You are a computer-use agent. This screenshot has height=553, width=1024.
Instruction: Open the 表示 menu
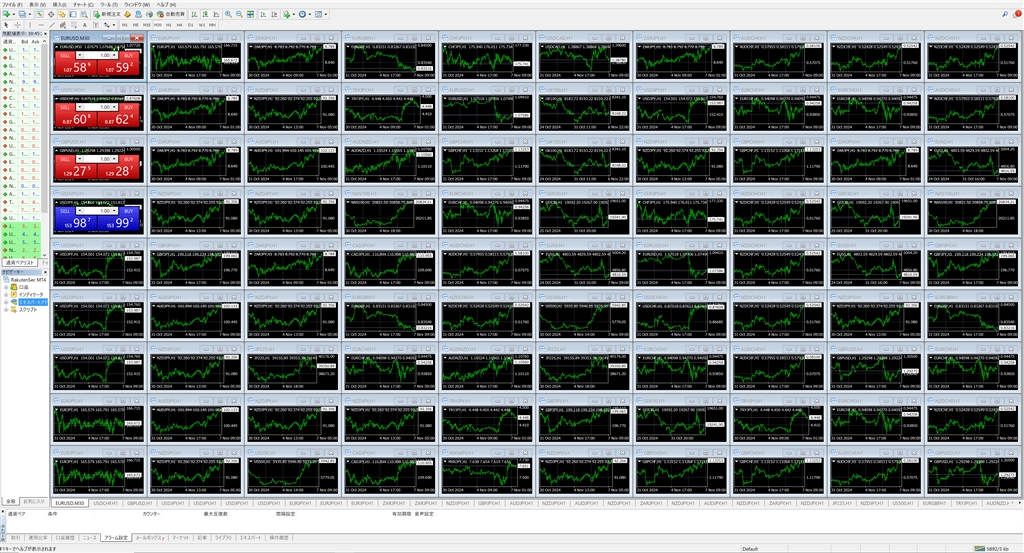point(38,5)
